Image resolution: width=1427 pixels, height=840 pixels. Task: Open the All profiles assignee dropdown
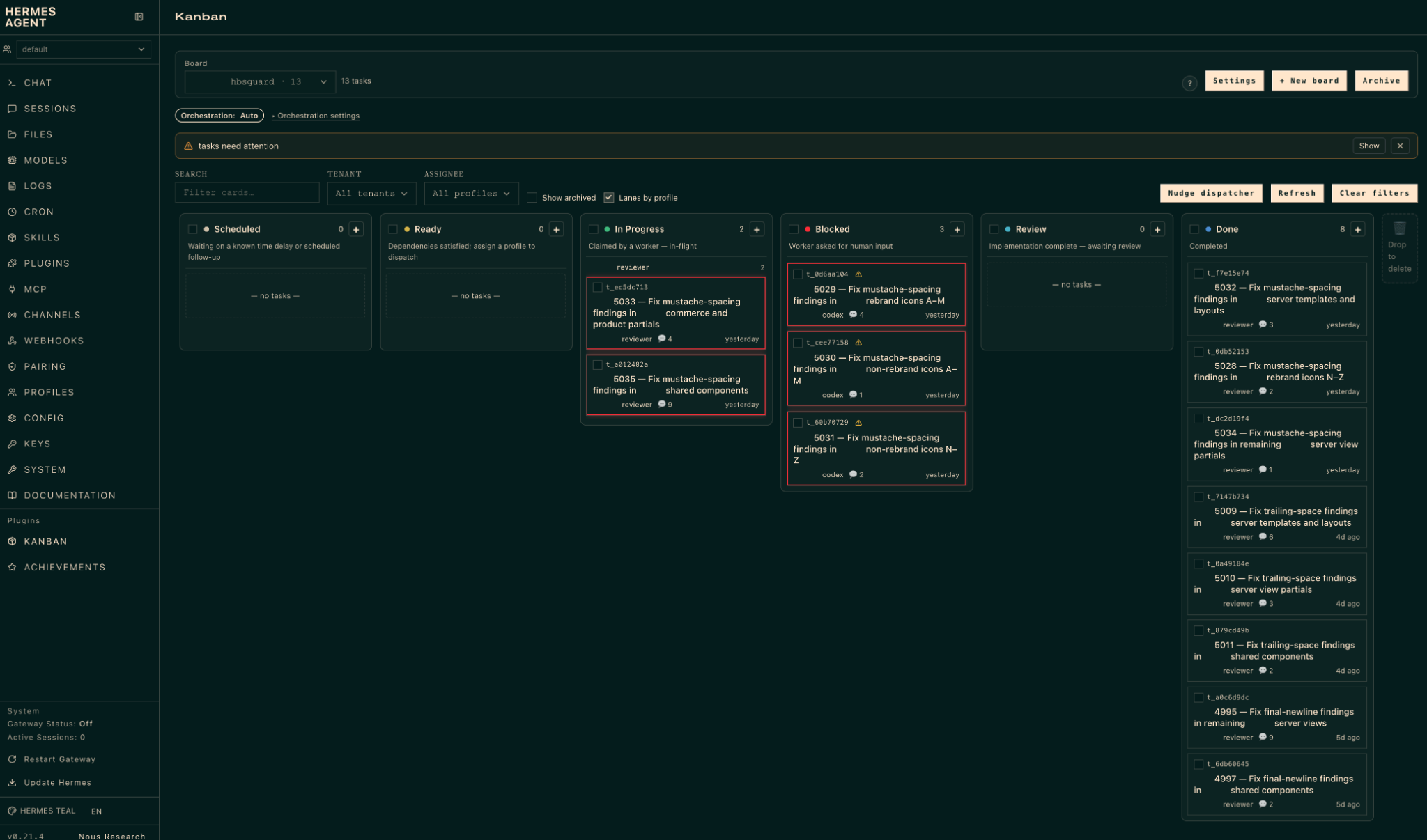(471, 194)
